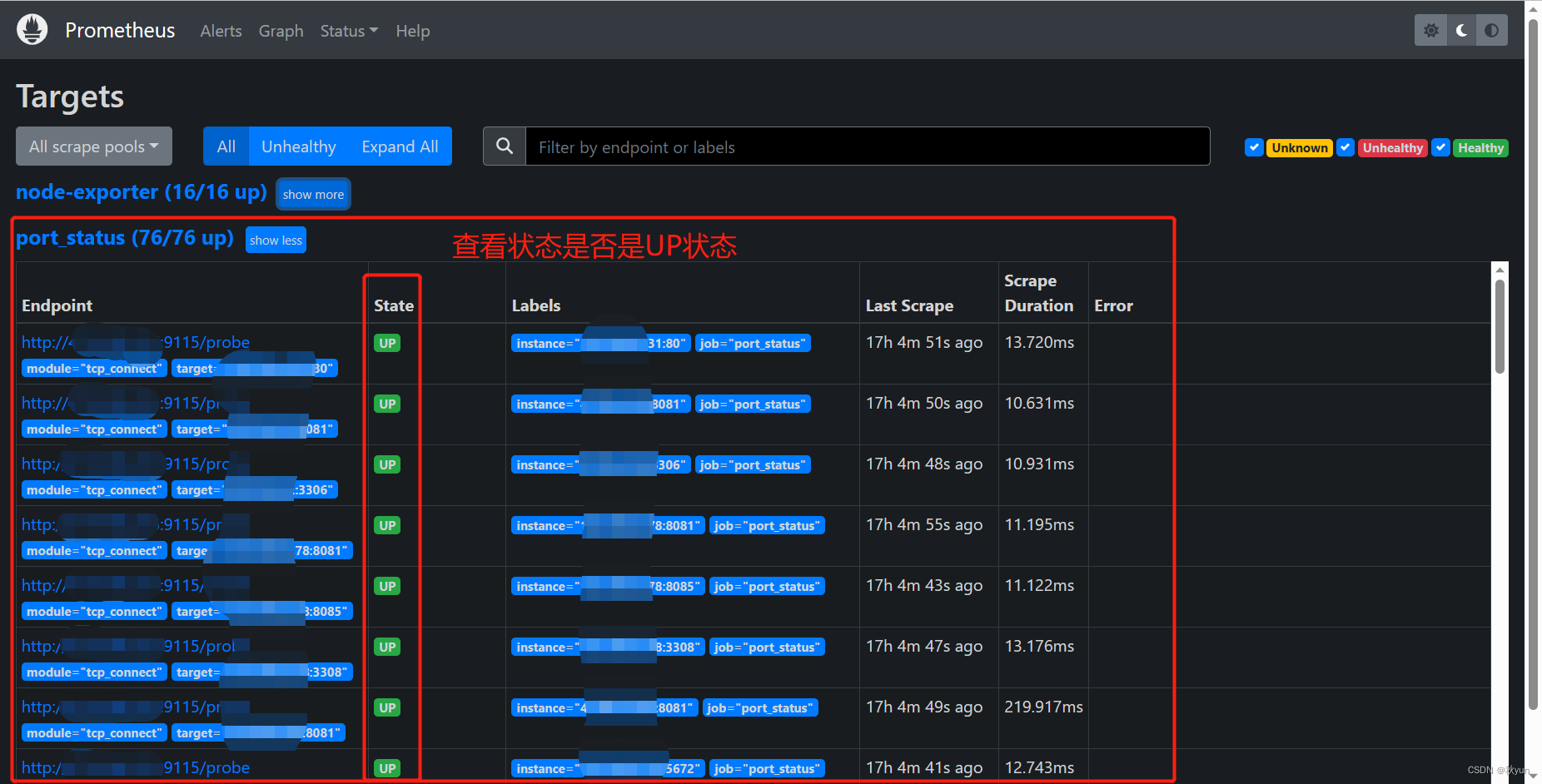The height and width of the screenshot is (784, 1542).
Task: Click the Prometheus flame logo
Action: click(32, 30)
